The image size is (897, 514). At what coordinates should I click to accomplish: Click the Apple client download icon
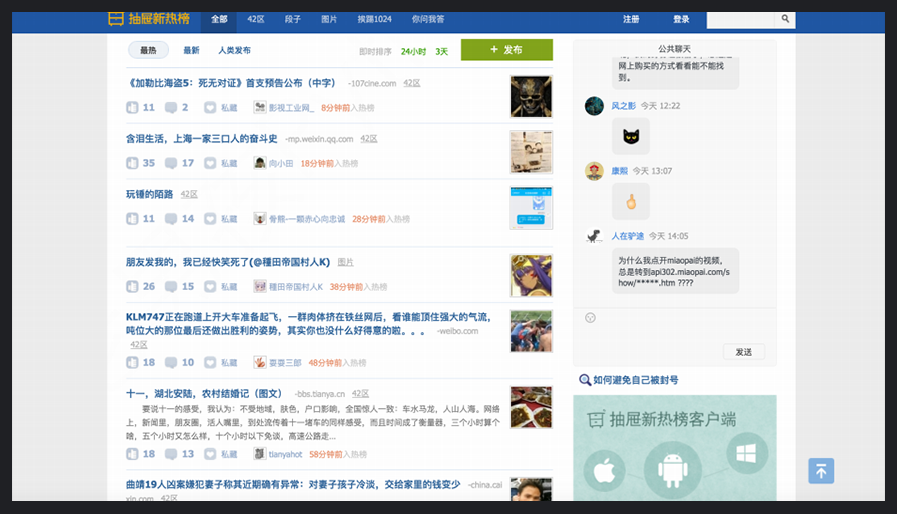[x=602, y=469]
